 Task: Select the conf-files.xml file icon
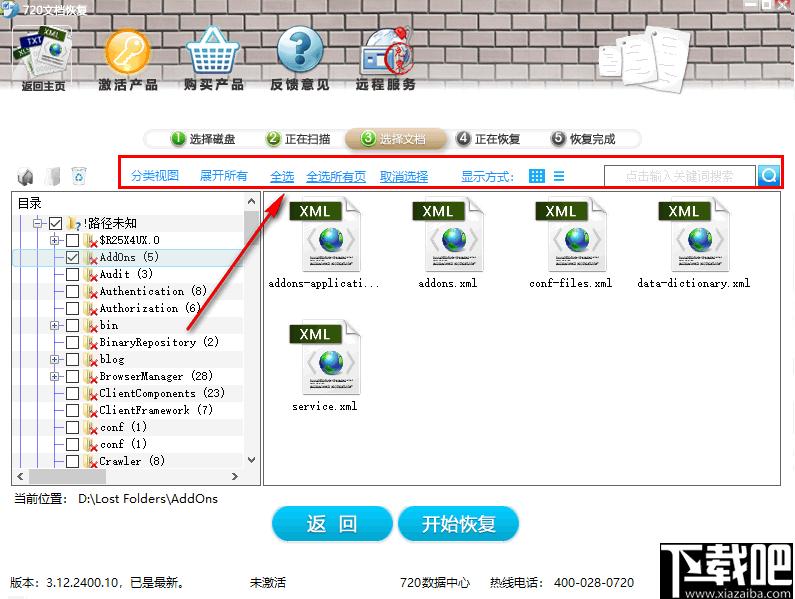click(571, 234)
